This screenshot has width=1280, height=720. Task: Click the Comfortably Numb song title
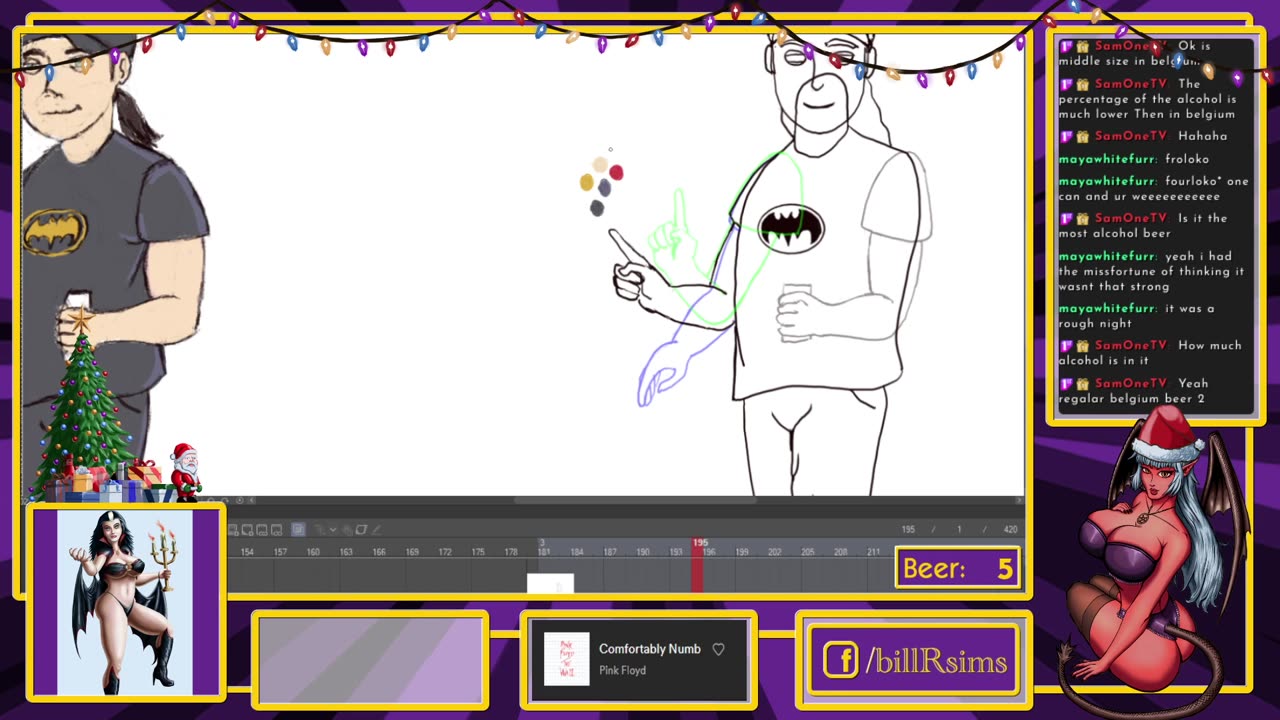[650, 649]
